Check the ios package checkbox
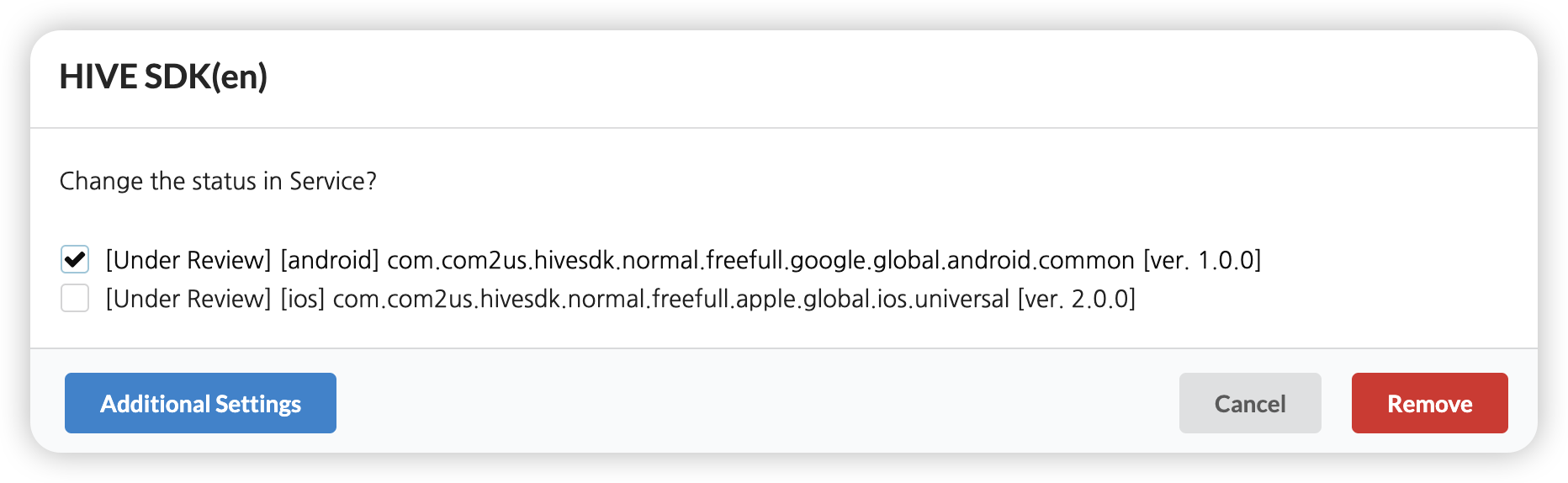The image size is (1568, 483). (x=75, y=298)
